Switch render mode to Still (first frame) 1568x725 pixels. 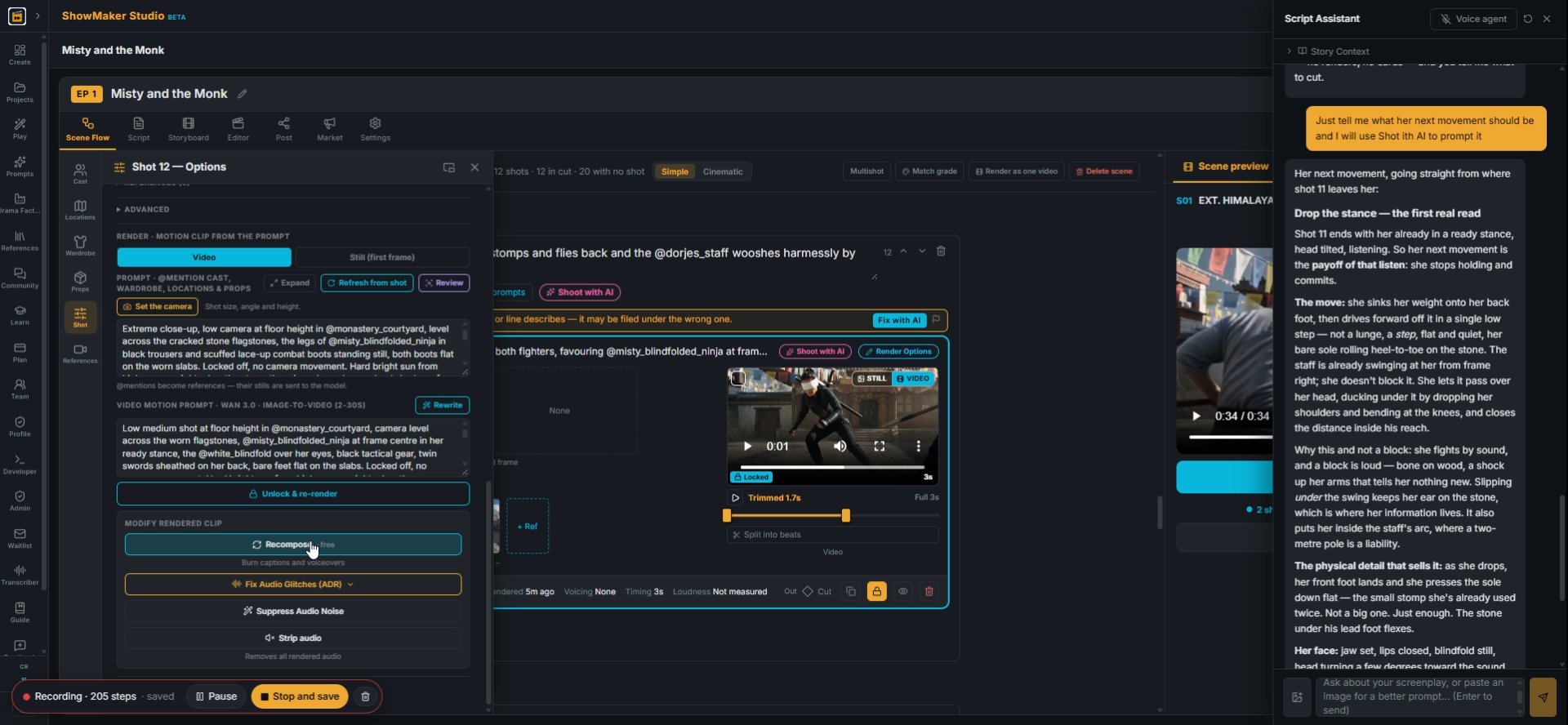point(382,257)
